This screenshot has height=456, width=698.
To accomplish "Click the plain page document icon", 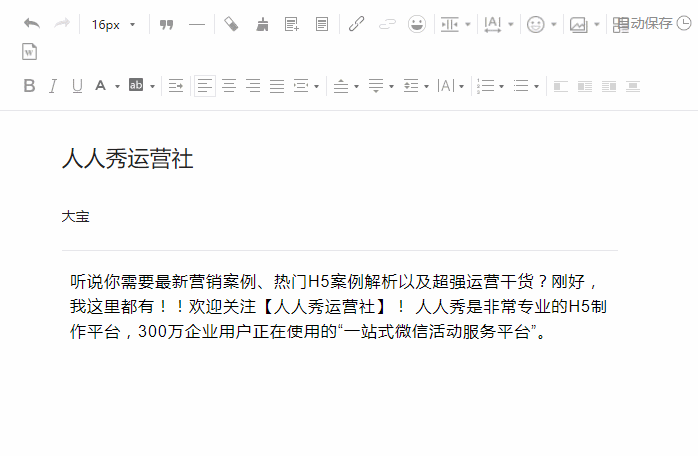I will 322,24.
